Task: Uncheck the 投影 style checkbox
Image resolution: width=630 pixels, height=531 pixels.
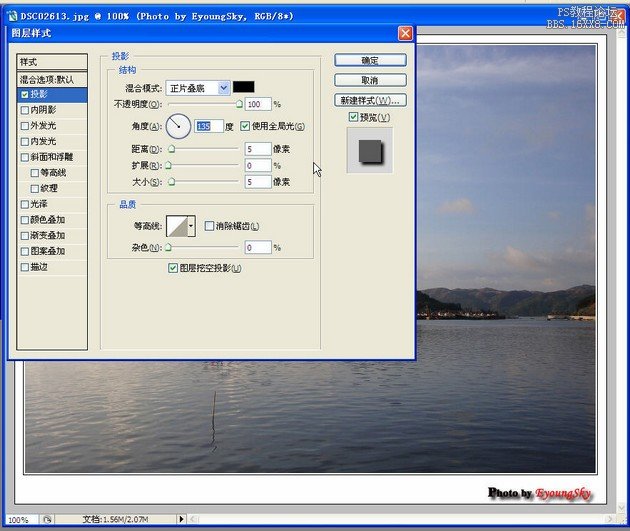Action: pyautogui.click(x=25, y=94)
